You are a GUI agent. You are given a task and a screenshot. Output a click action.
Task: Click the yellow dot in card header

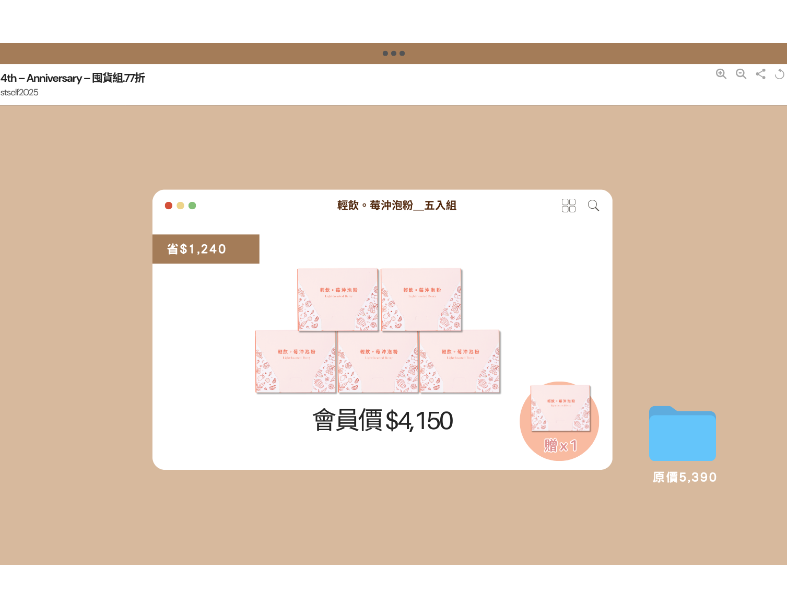click(x=181, y=205)
